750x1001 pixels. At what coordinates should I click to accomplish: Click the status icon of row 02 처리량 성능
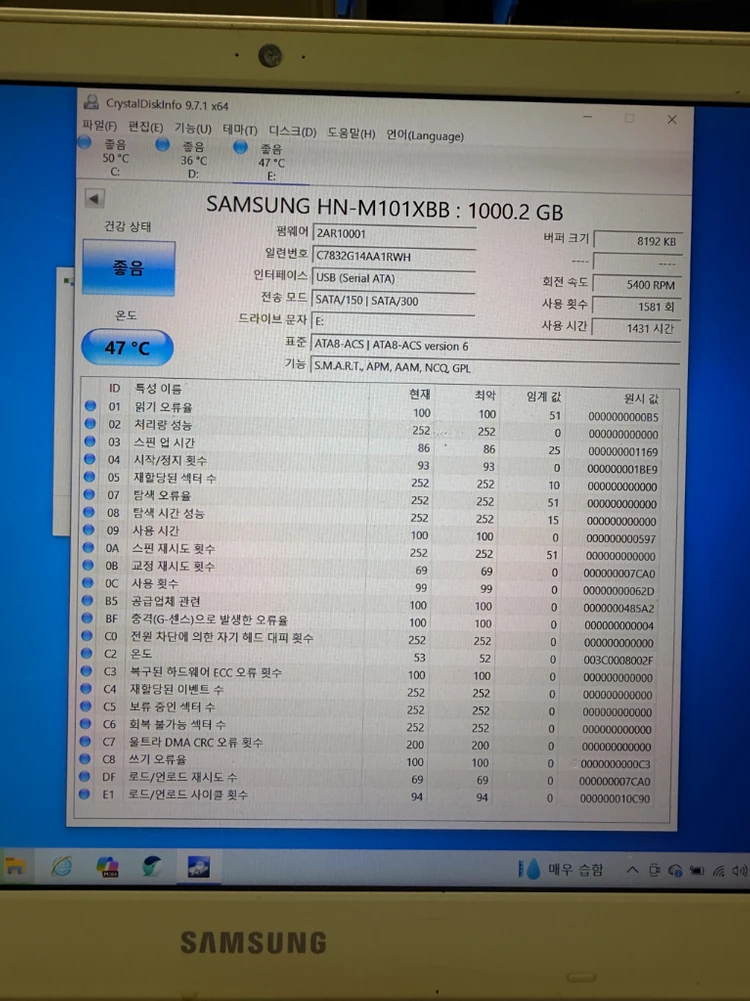pos(90,423)
